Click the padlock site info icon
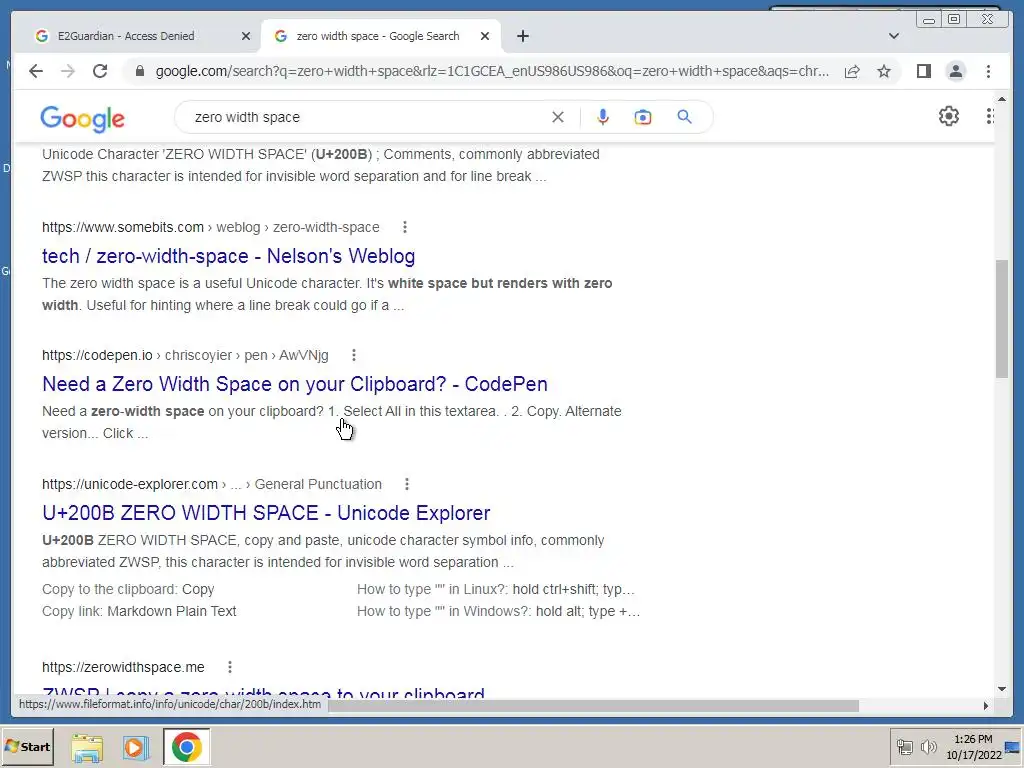 (139, 71)
